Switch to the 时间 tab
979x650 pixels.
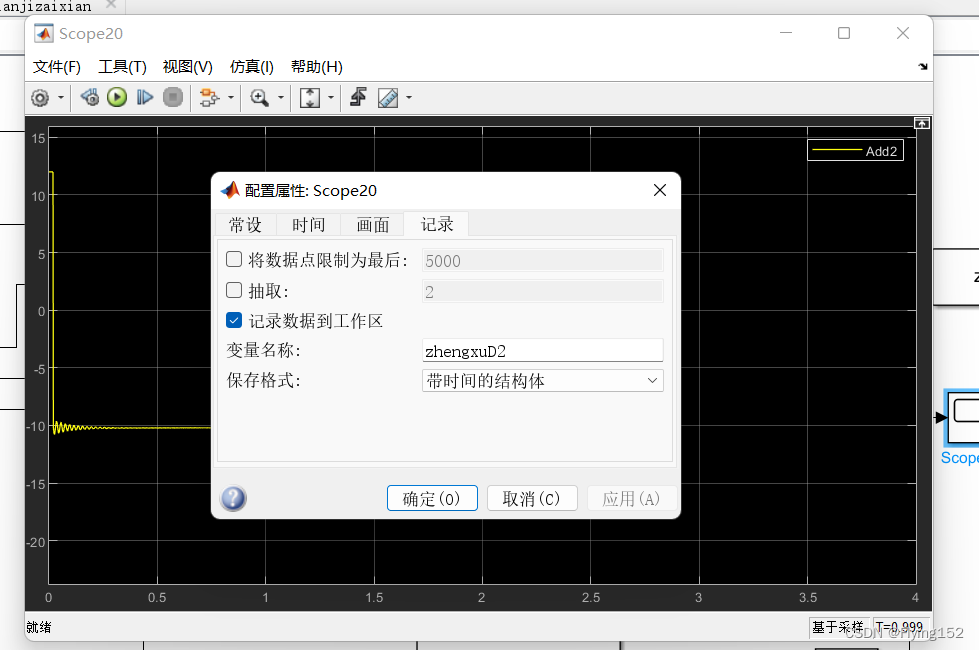point(308,224)
